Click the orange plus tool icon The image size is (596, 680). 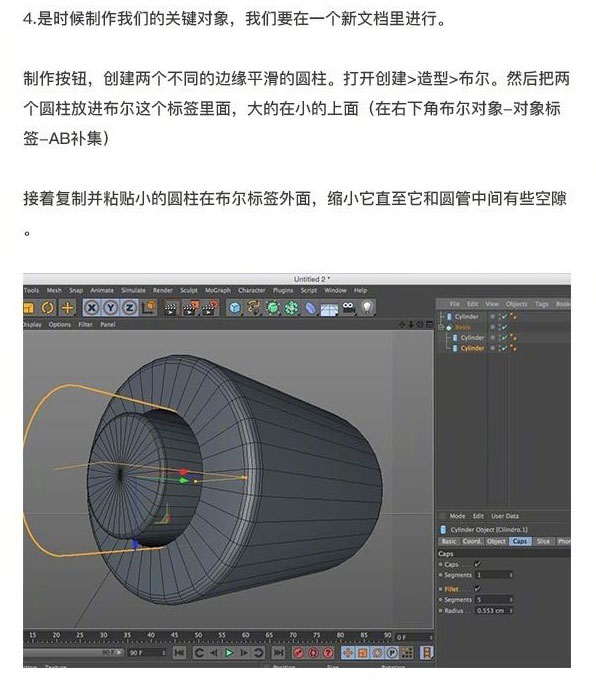(x=67, y=308)
